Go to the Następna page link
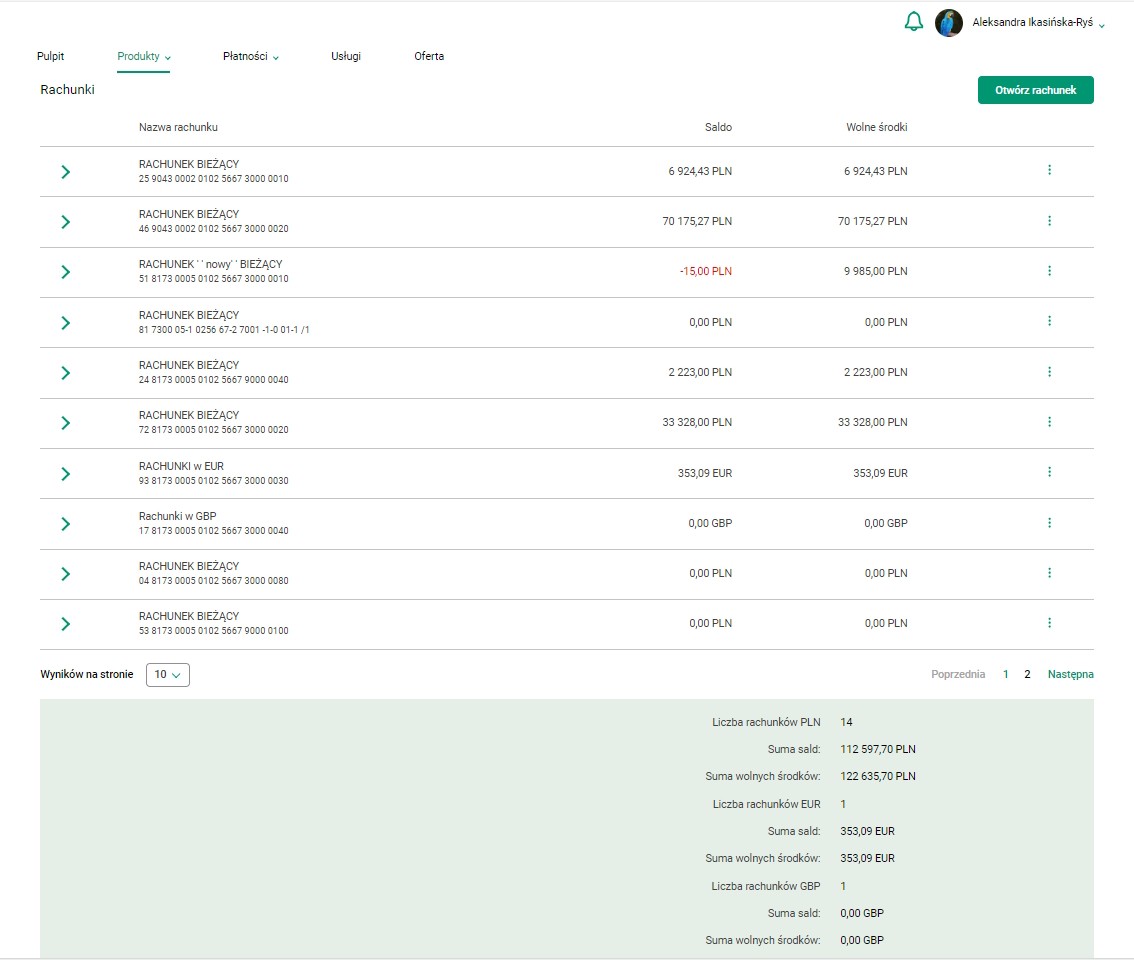The width and height of the screenshot is (1134, 960). pos(1070,675)
